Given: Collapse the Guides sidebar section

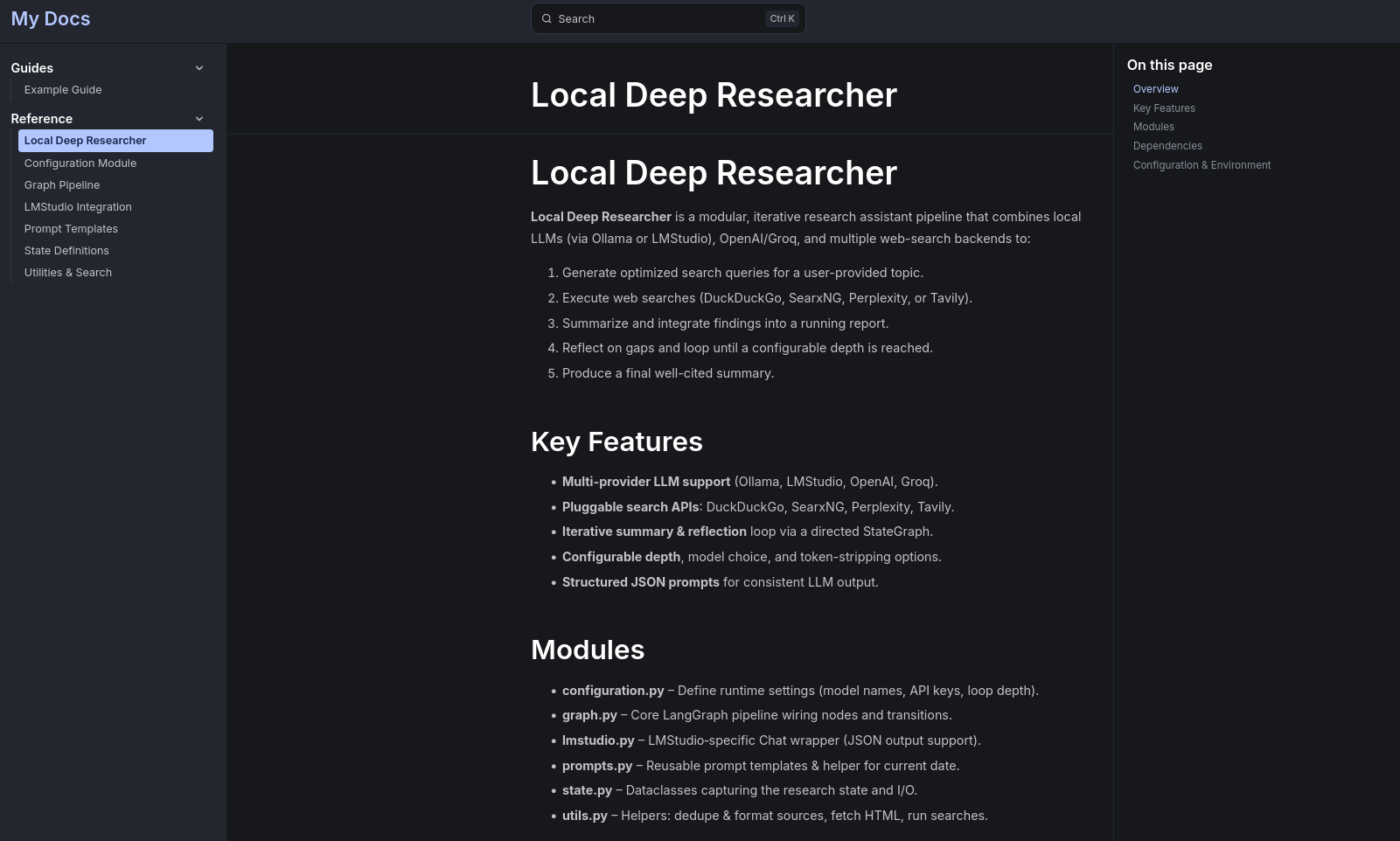Looking at the screenshot, I should point(199,68).
